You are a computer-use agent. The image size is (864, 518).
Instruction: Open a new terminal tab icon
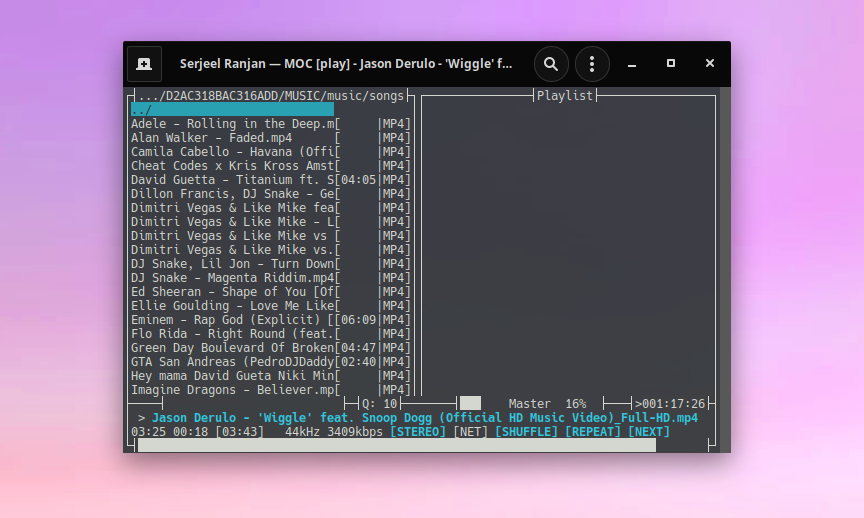[144, 64]
